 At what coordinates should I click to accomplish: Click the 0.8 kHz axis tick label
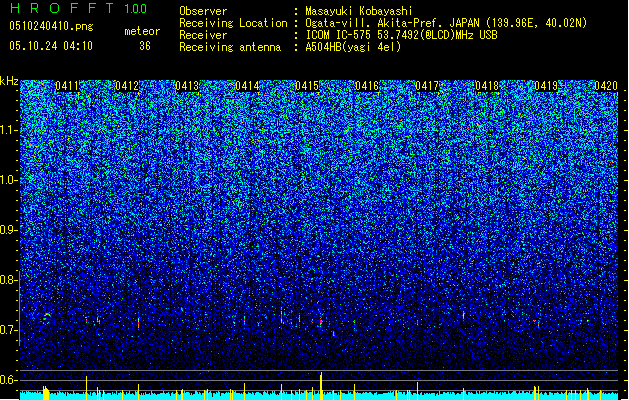click(9, 280)
